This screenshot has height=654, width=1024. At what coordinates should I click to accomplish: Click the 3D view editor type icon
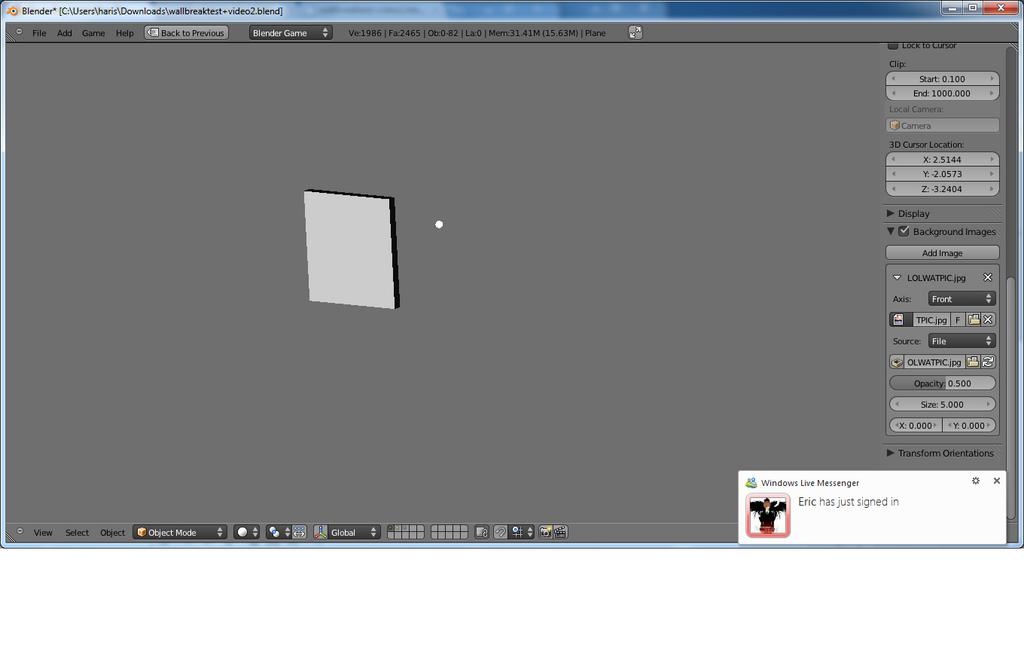[x=18, y=532]
